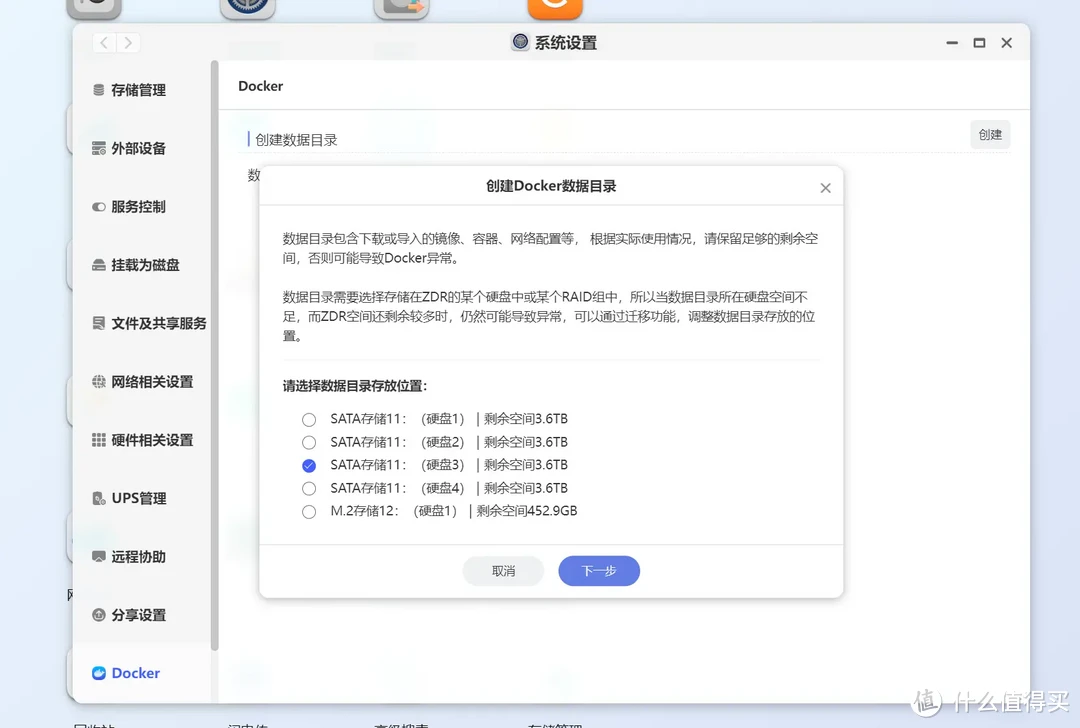Viewport: 1080px width, 728px height.
Task: Open 存储管理 in the sidebar
Action: [x=138, y=90]
